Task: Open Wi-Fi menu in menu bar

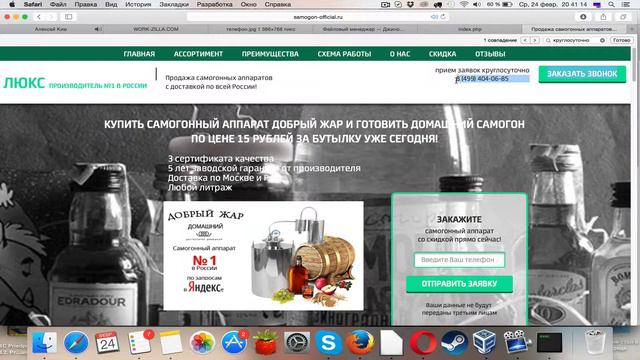Action: 464,4
